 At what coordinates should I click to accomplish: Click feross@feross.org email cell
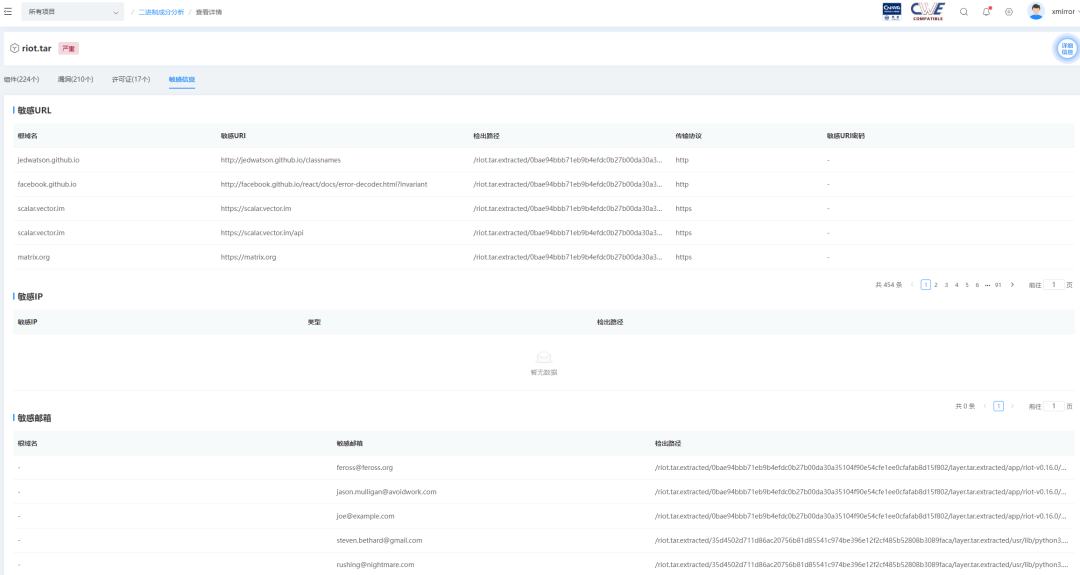point(364,468)
